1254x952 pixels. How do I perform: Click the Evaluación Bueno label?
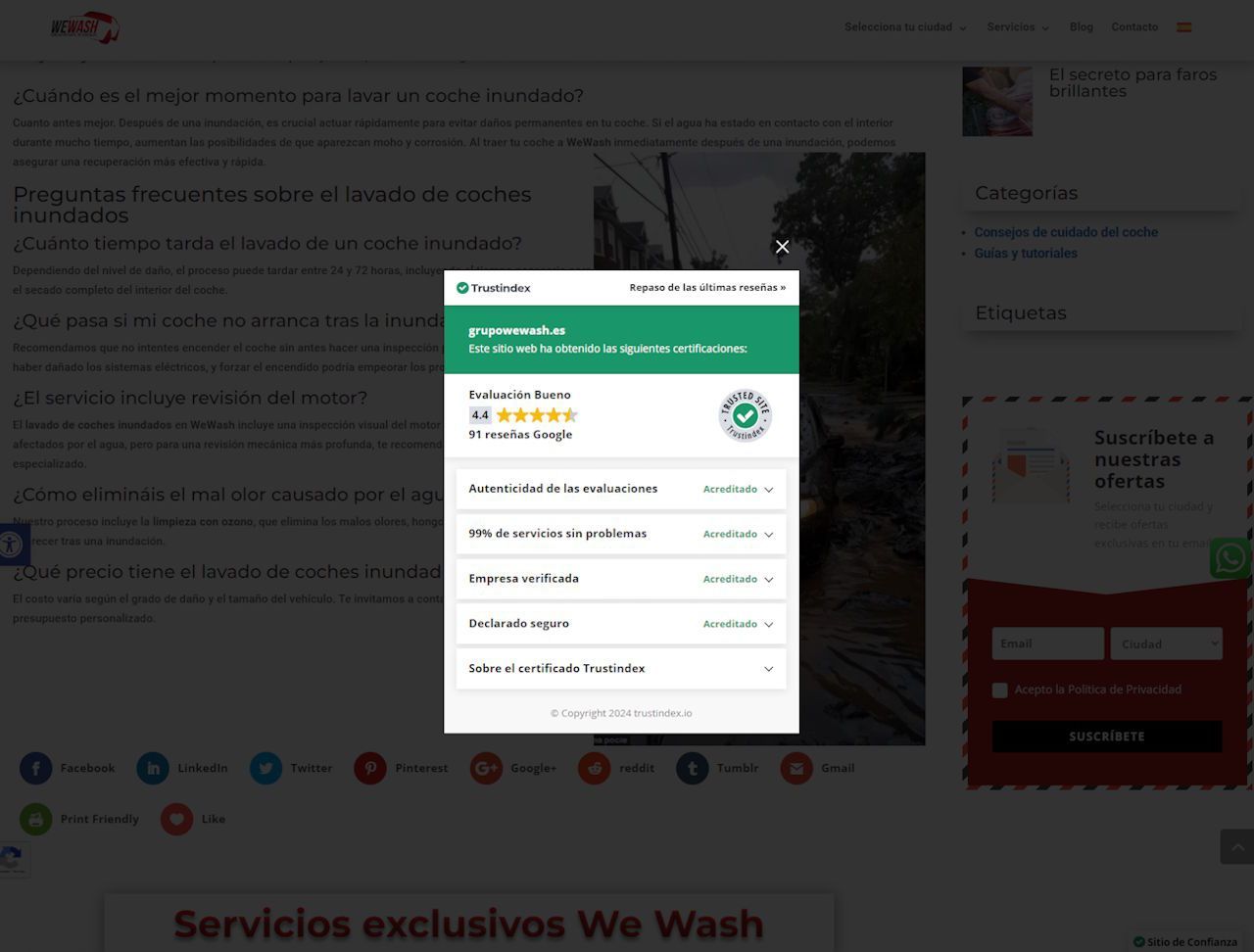pyautogui.click(x=519, y=395)
